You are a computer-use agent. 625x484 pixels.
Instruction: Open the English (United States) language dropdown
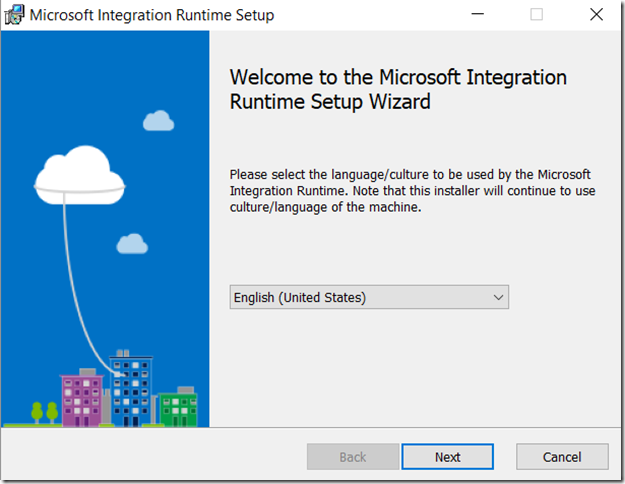(369, 297)
